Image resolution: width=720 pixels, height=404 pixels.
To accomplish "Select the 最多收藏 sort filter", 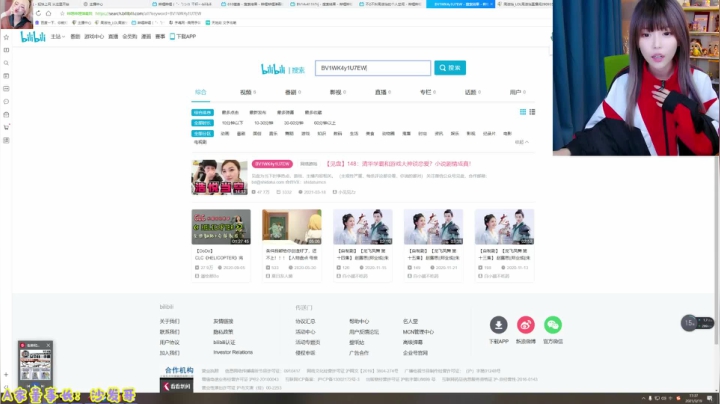I will point(313,112).
